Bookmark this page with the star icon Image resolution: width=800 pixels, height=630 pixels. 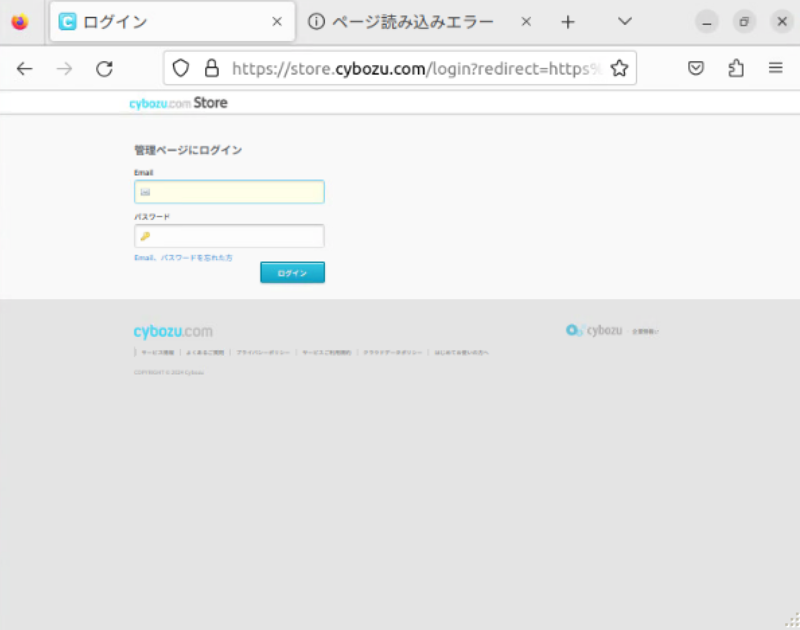tap(619, 68)
